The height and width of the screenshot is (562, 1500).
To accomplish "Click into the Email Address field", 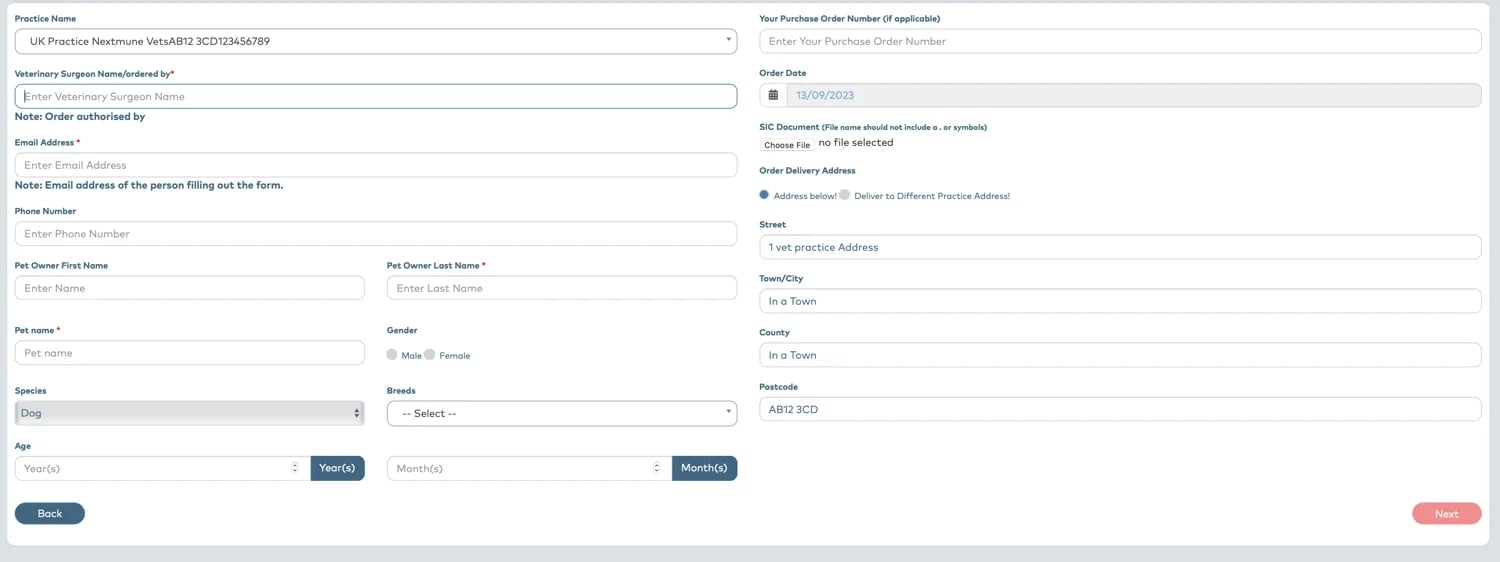I will (376, 165).
